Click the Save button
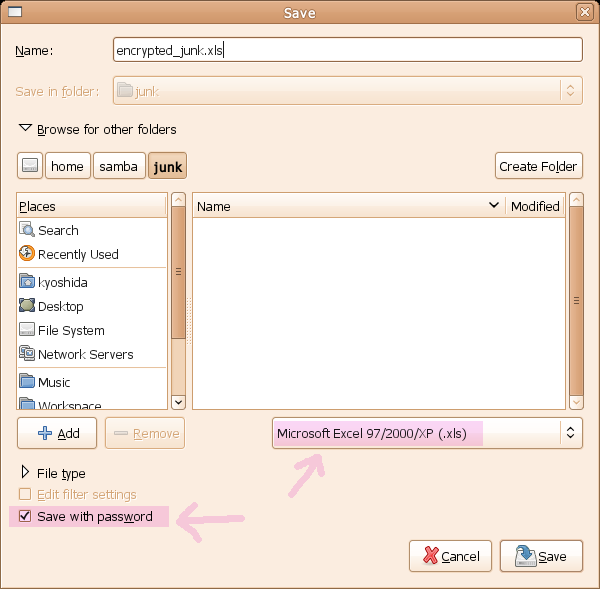Image resolution: width=600 pixels, height=589 pixels. click(x=541, y=556)
